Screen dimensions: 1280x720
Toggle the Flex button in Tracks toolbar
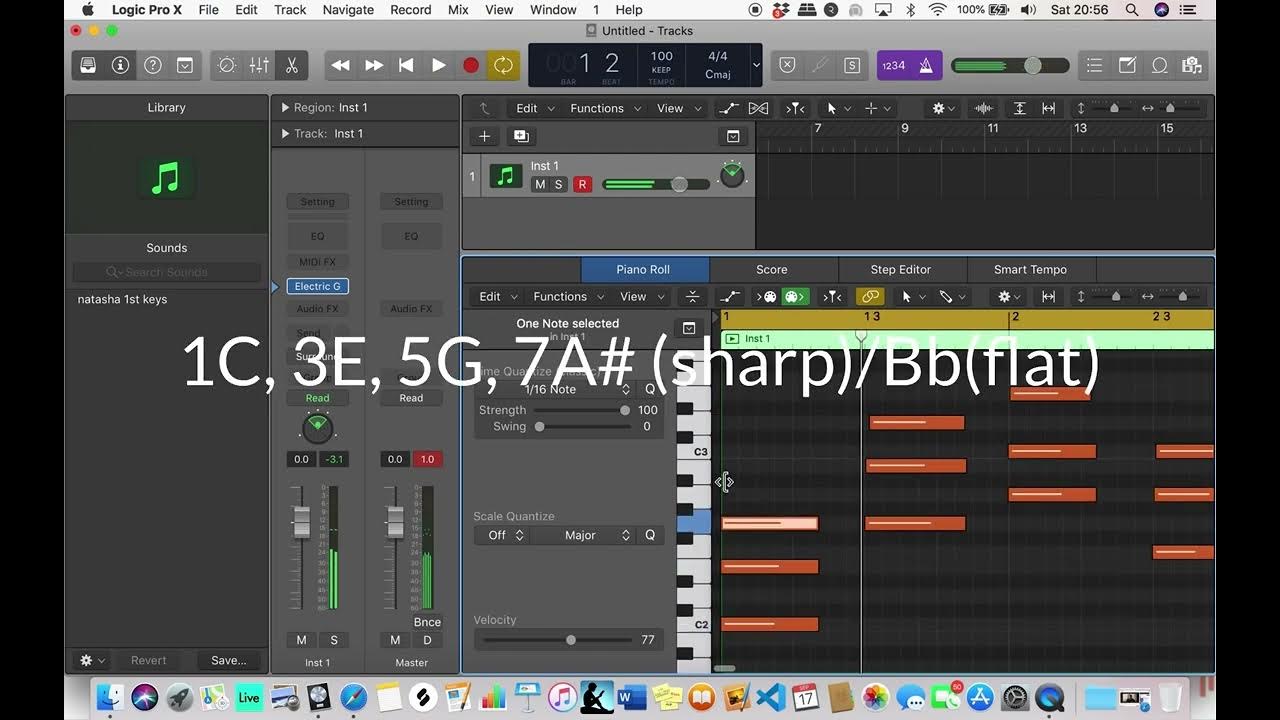(758, 108)
